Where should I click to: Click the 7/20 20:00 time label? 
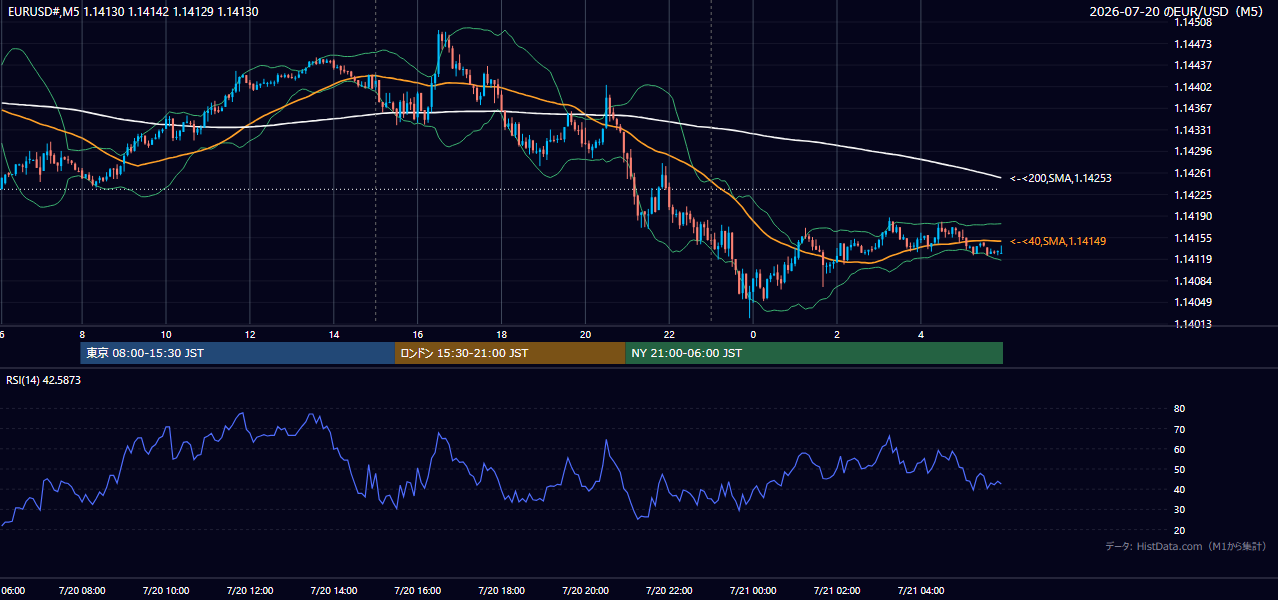tap(586, 591)
